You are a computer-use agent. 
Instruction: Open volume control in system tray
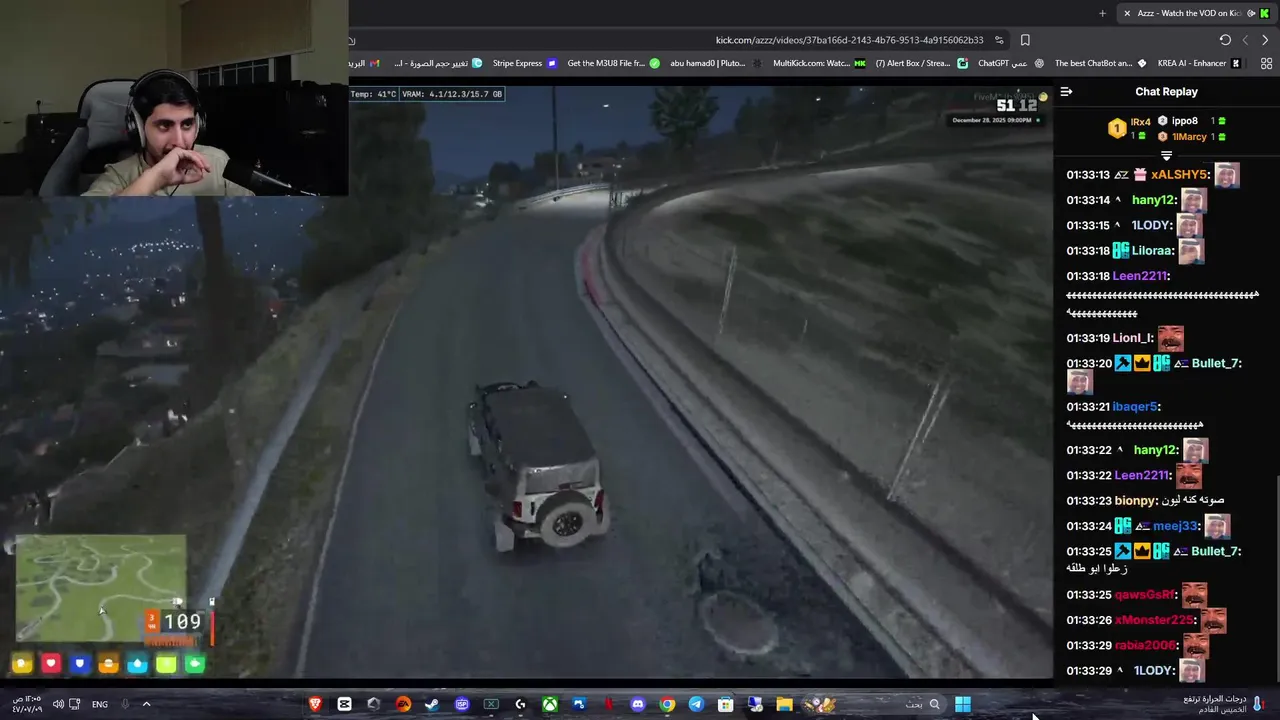click(58, 704)
